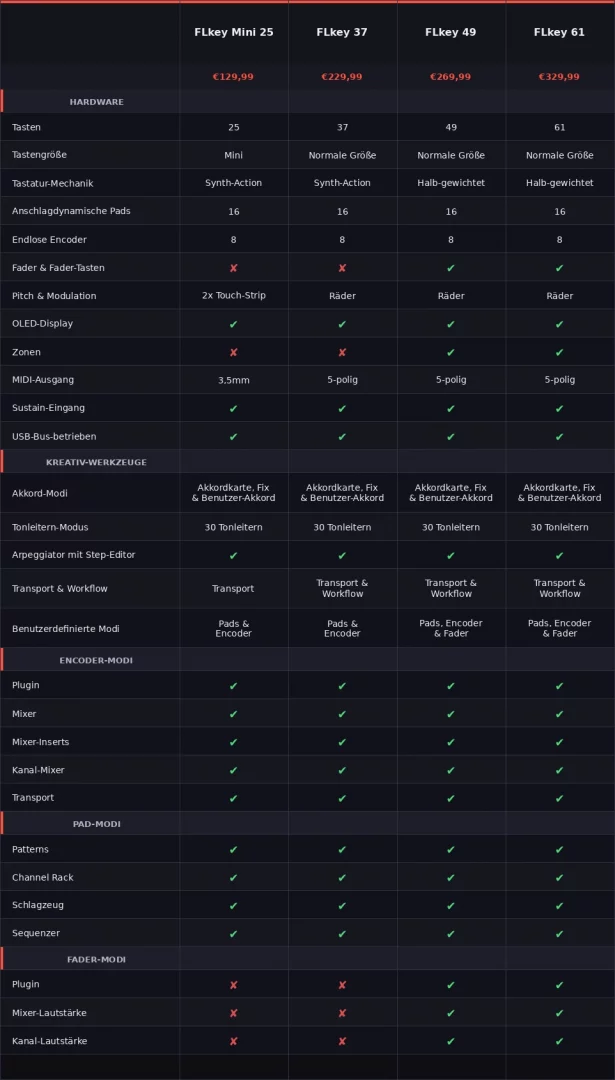This screenshot has height=1080, width=615.
Task: Click the FADER-MODI section heading
Action: pos(96,959)
